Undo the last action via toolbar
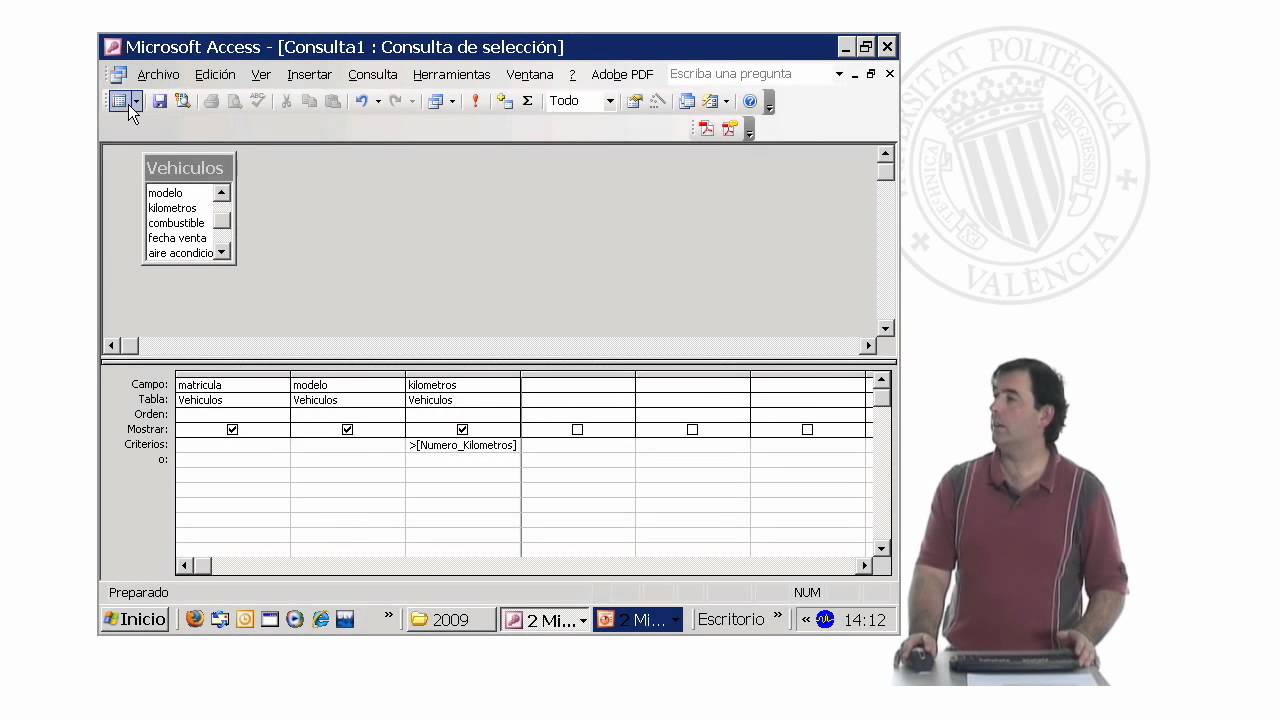This screenshot has width=1280, height=720. click(362, 101)
